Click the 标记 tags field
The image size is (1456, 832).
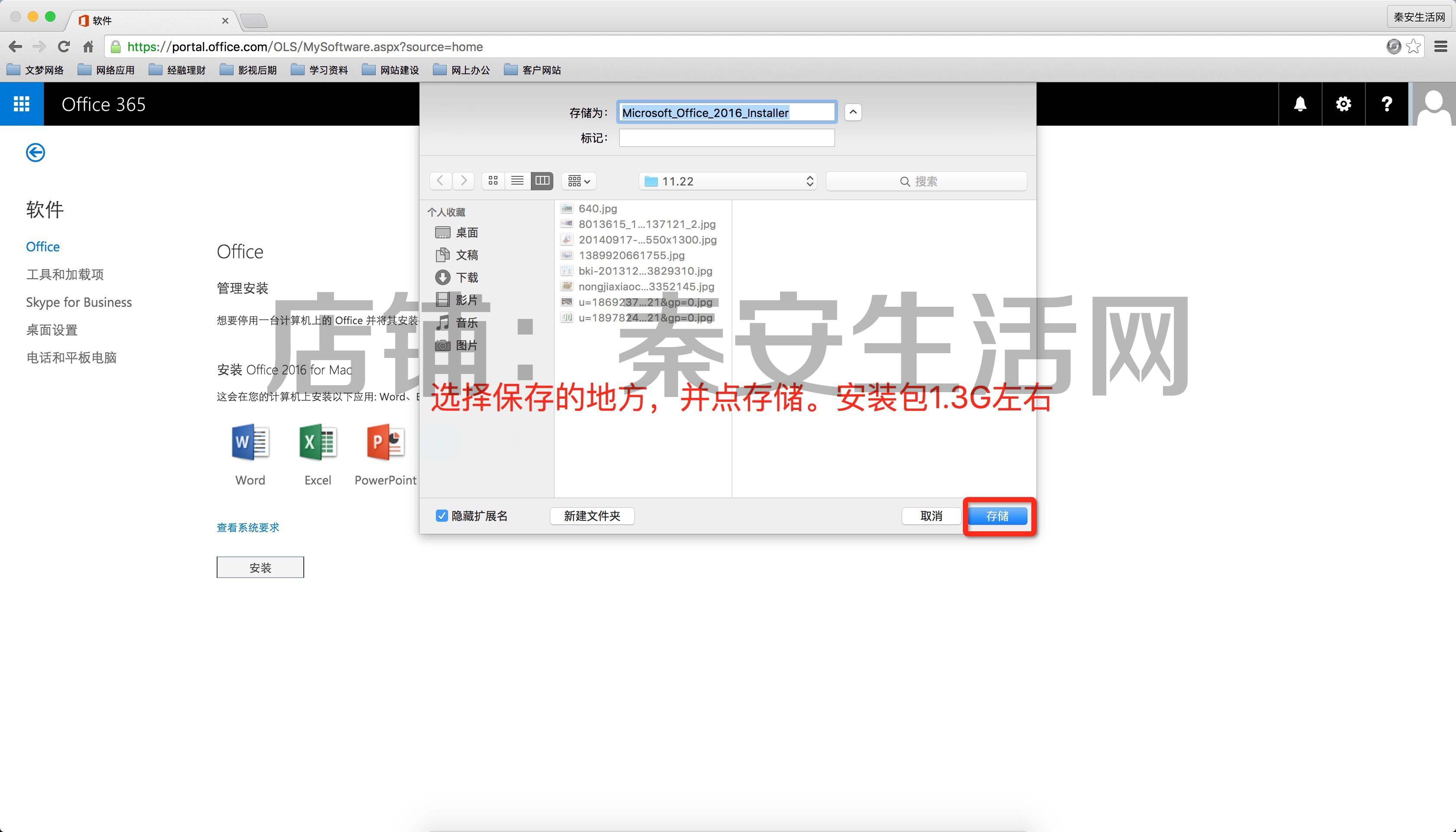click(727, 138)
